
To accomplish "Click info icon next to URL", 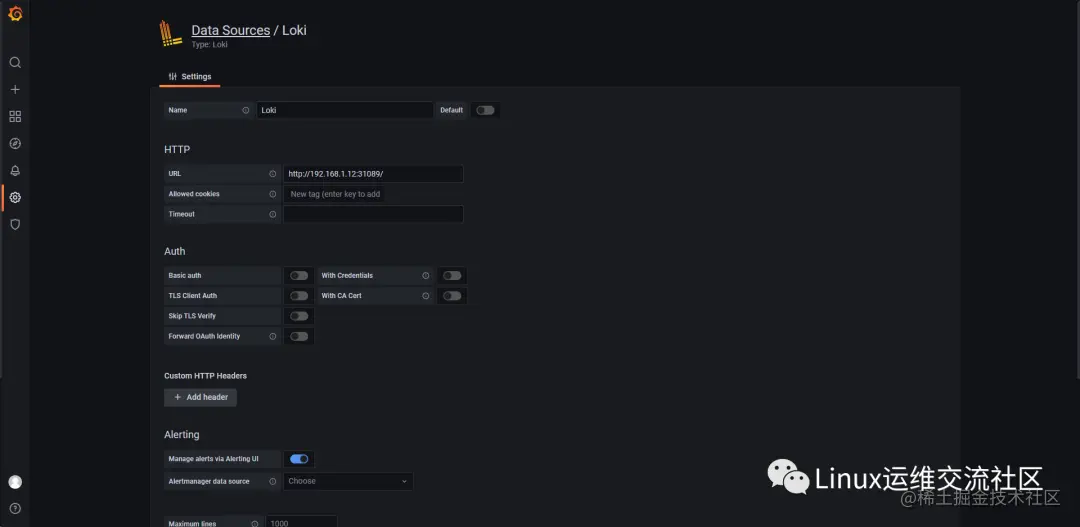I will pyautogui.click(x=273, y=174).
